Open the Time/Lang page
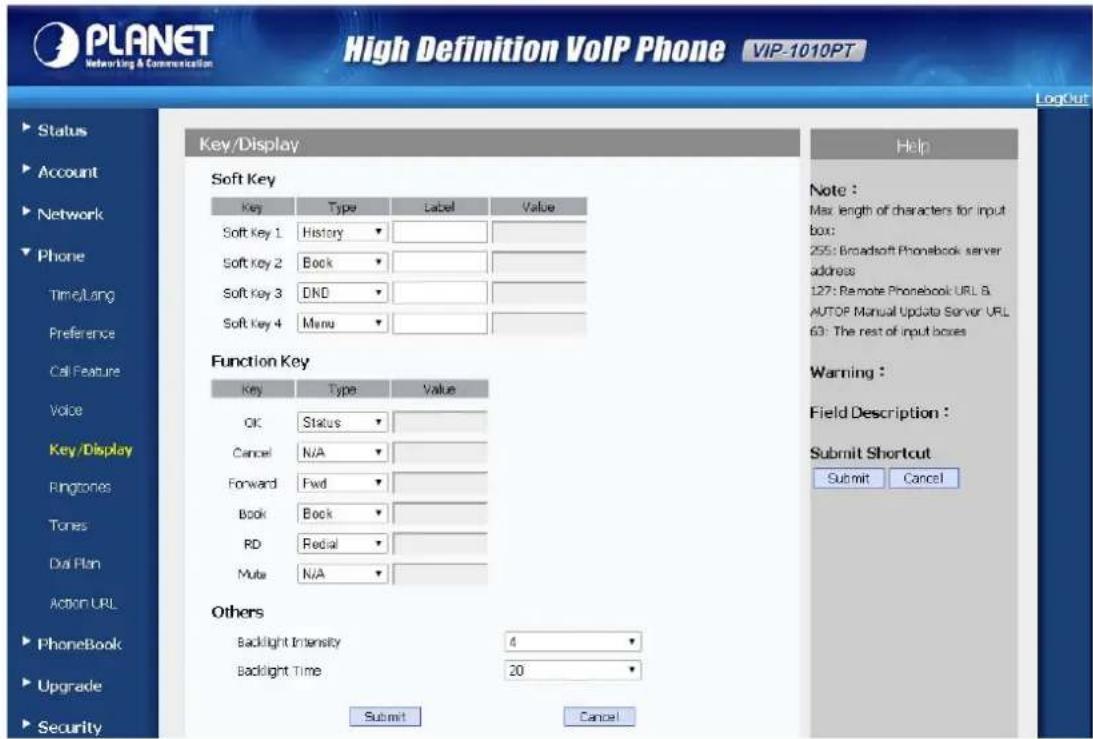 82,295
